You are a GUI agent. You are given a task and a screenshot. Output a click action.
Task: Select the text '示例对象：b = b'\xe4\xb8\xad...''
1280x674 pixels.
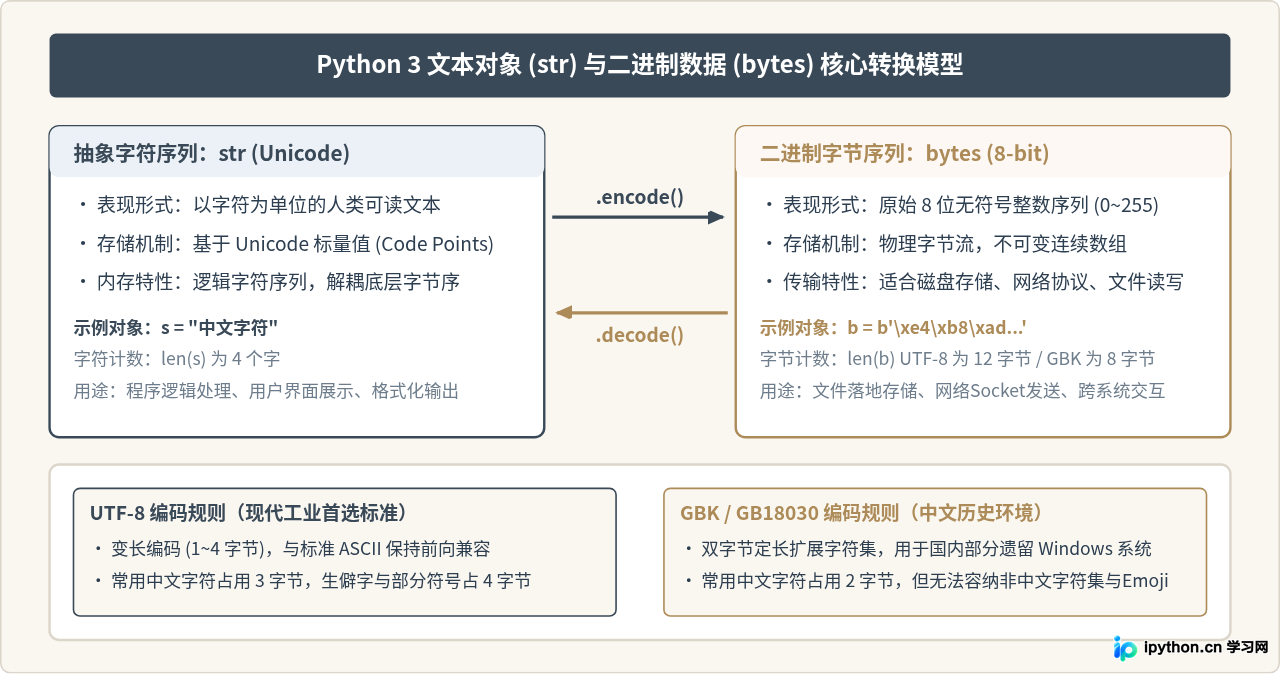point(894,328)
